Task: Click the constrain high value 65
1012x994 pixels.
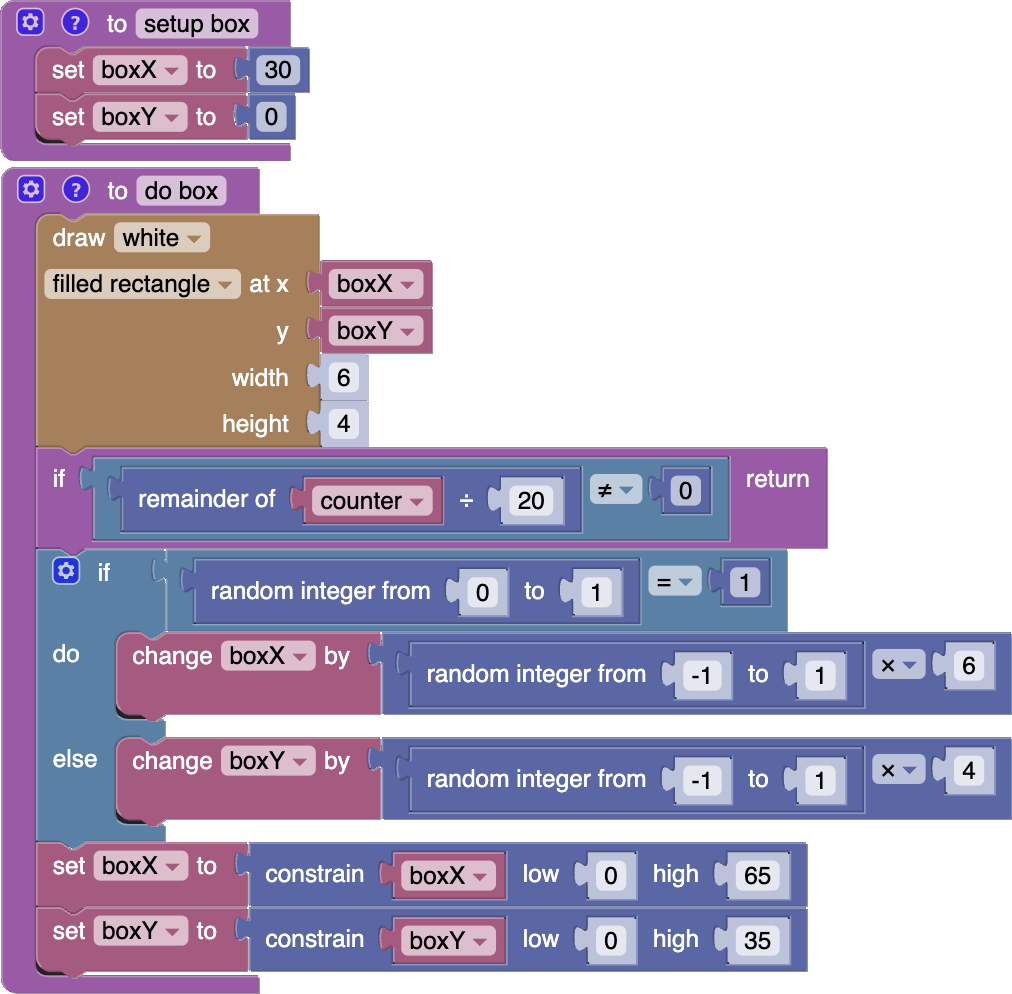Action: click(757, 876)
